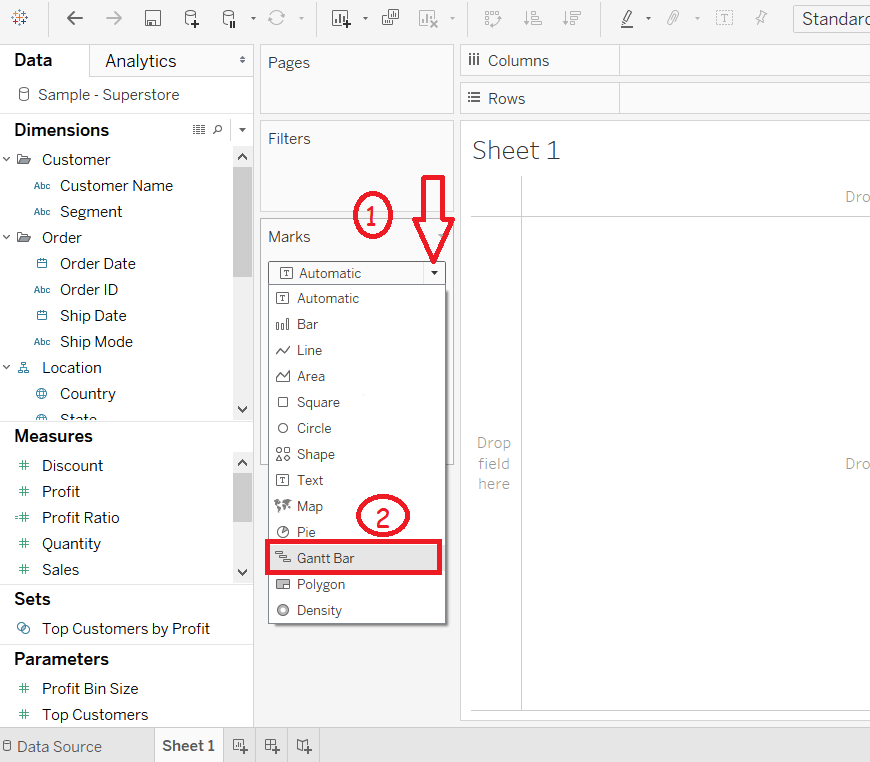Click the Save icon in toolbar
The image size is (870, 762).
[153, 18]
